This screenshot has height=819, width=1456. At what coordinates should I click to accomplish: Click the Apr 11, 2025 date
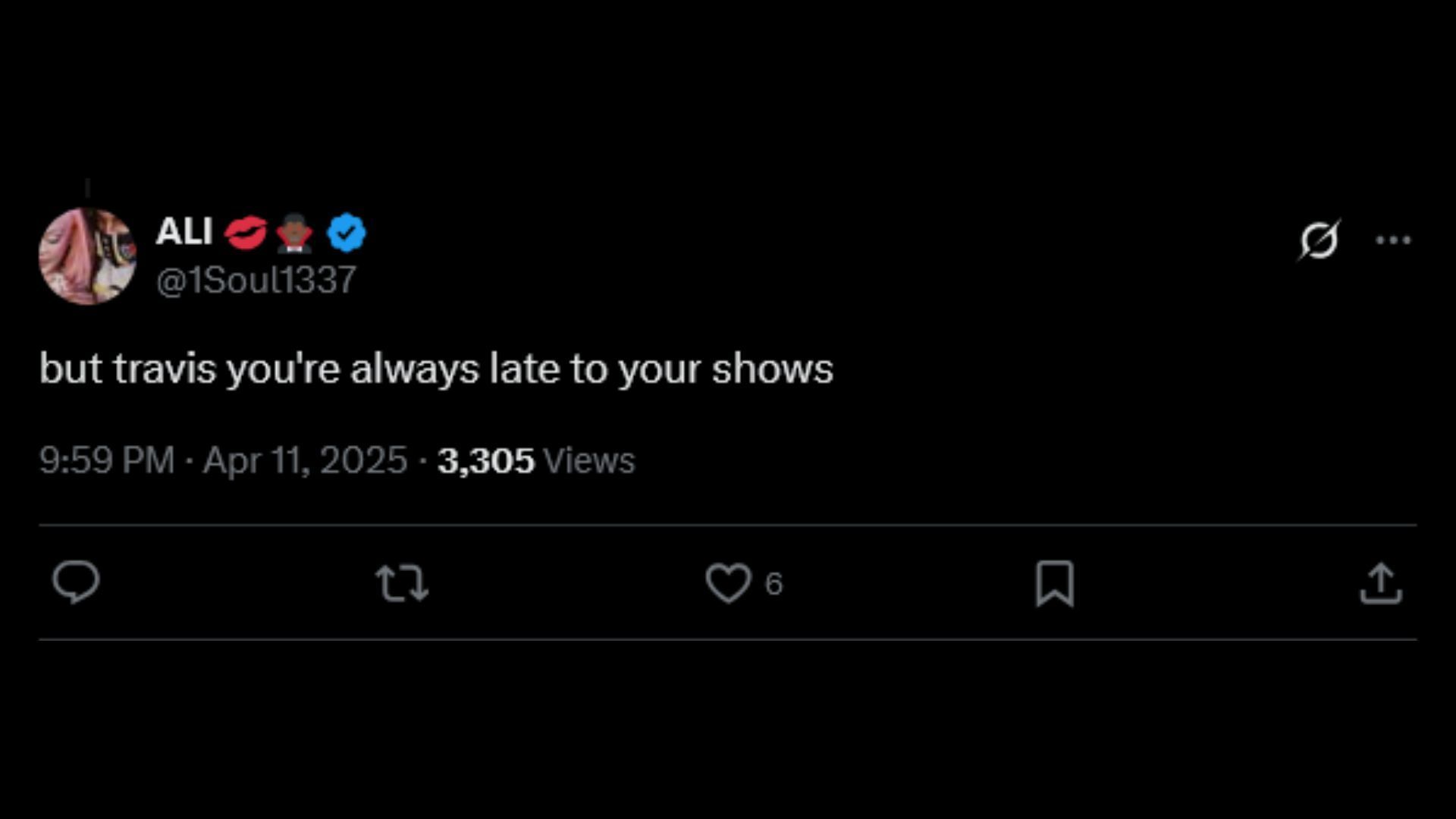(306, 460)
